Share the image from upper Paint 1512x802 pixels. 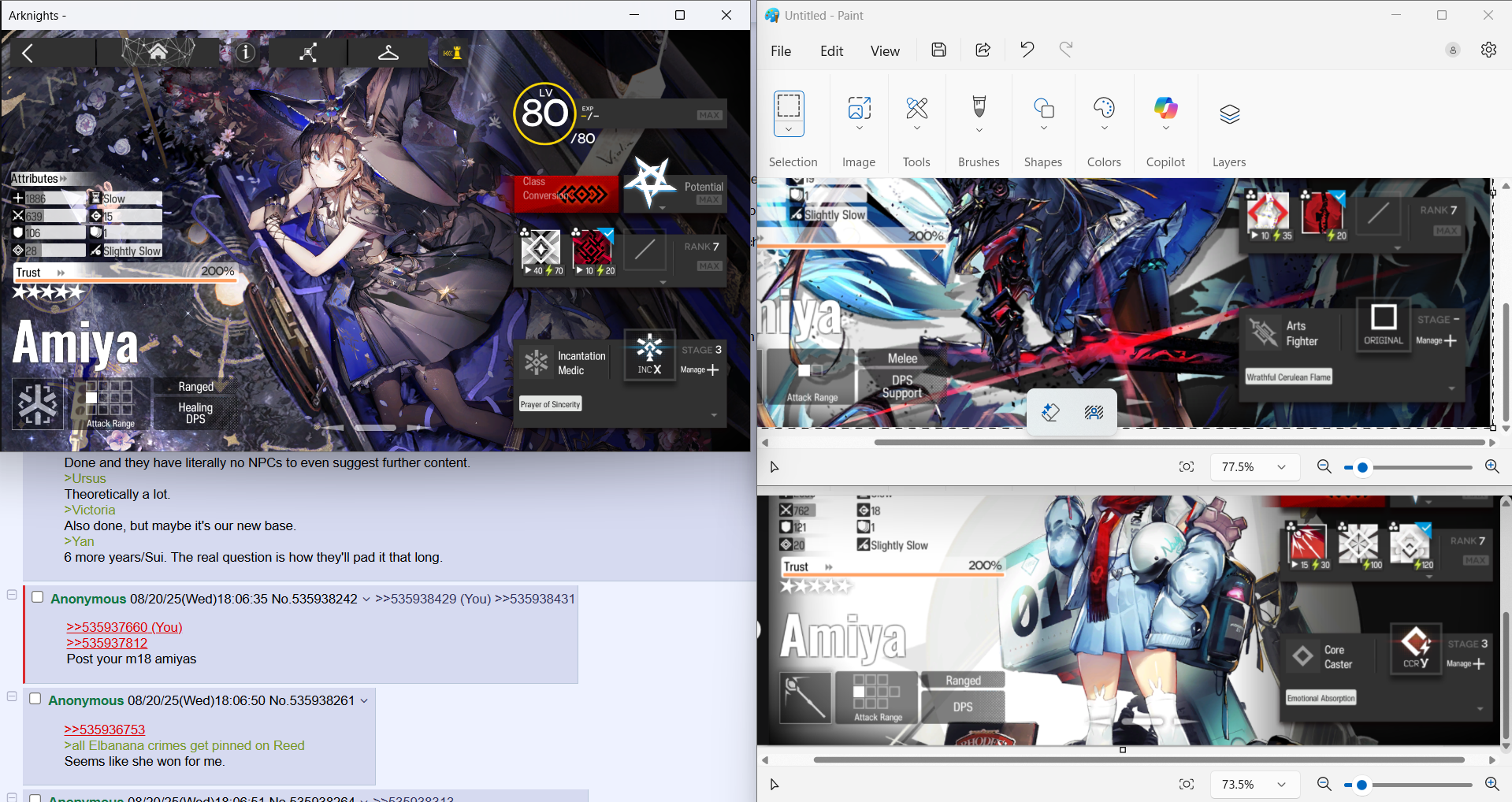click(983, 50)
